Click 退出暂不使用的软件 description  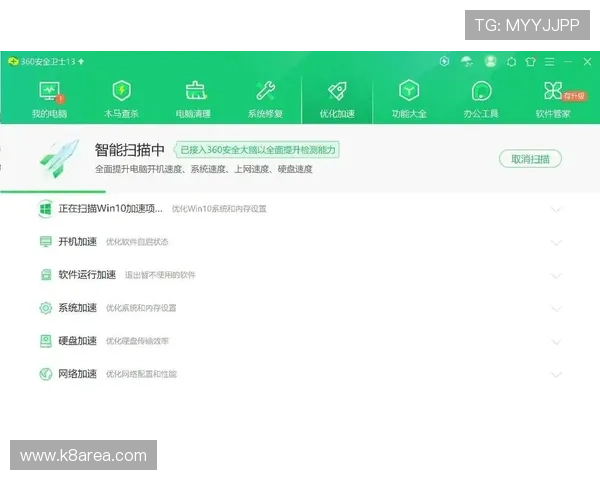[x=160, y=275]
